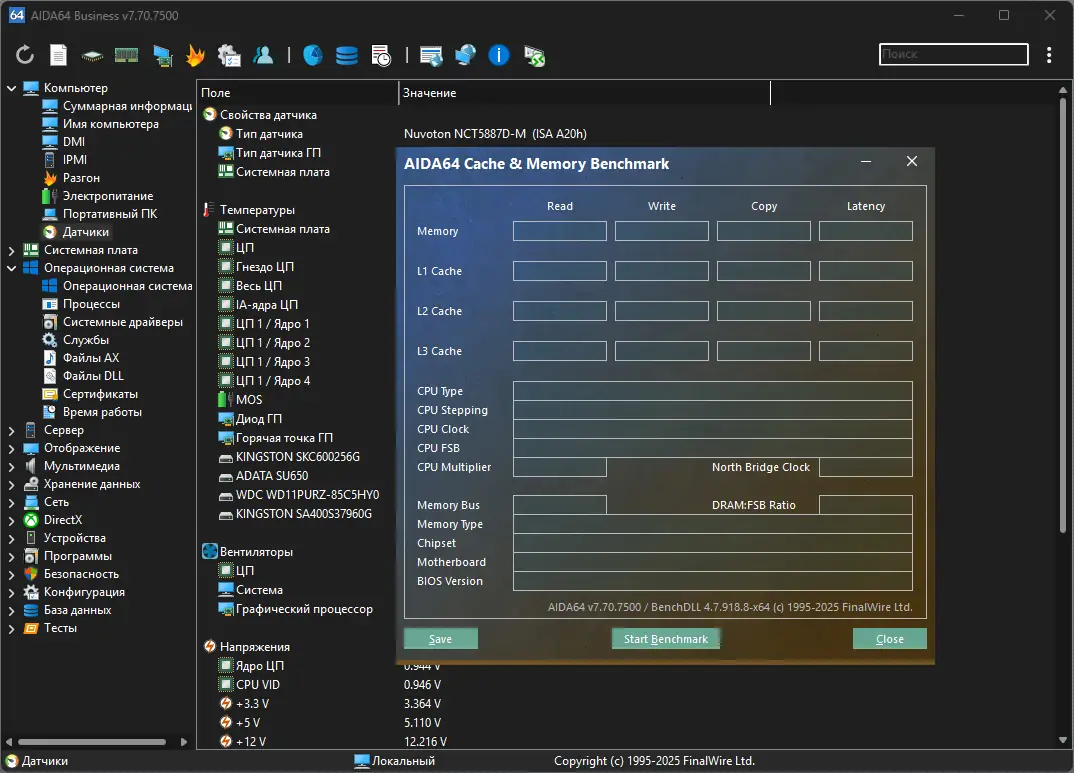
Task: Launch the System Stability Test flame icon
Action: click(x=196, y=55)
